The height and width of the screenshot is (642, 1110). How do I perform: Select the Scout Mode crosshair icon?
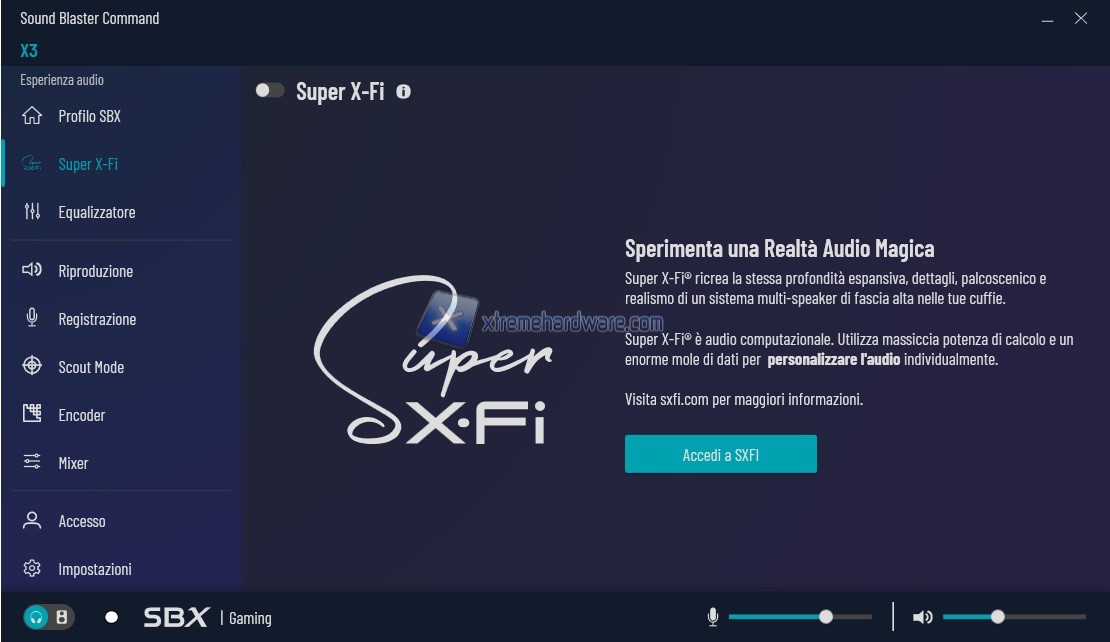point(32,366)
